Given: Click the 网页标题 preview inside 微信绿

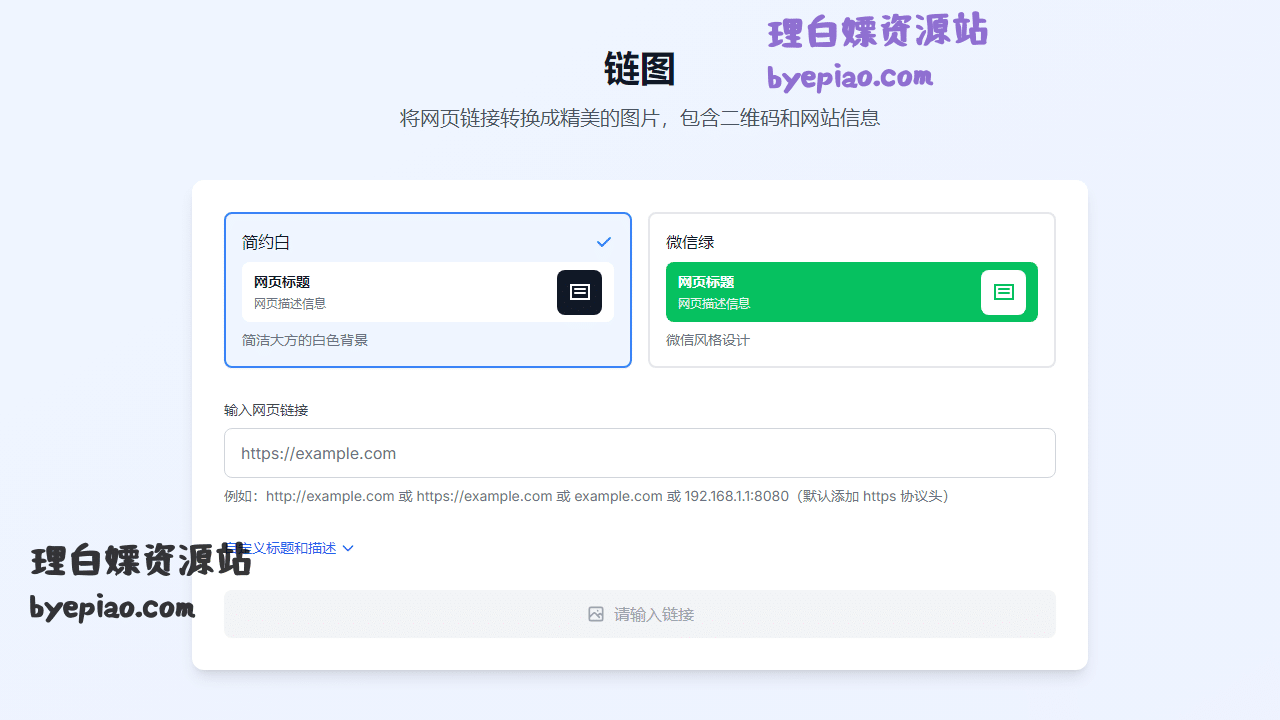Looking at the screenshot, I should click(706, 281).
